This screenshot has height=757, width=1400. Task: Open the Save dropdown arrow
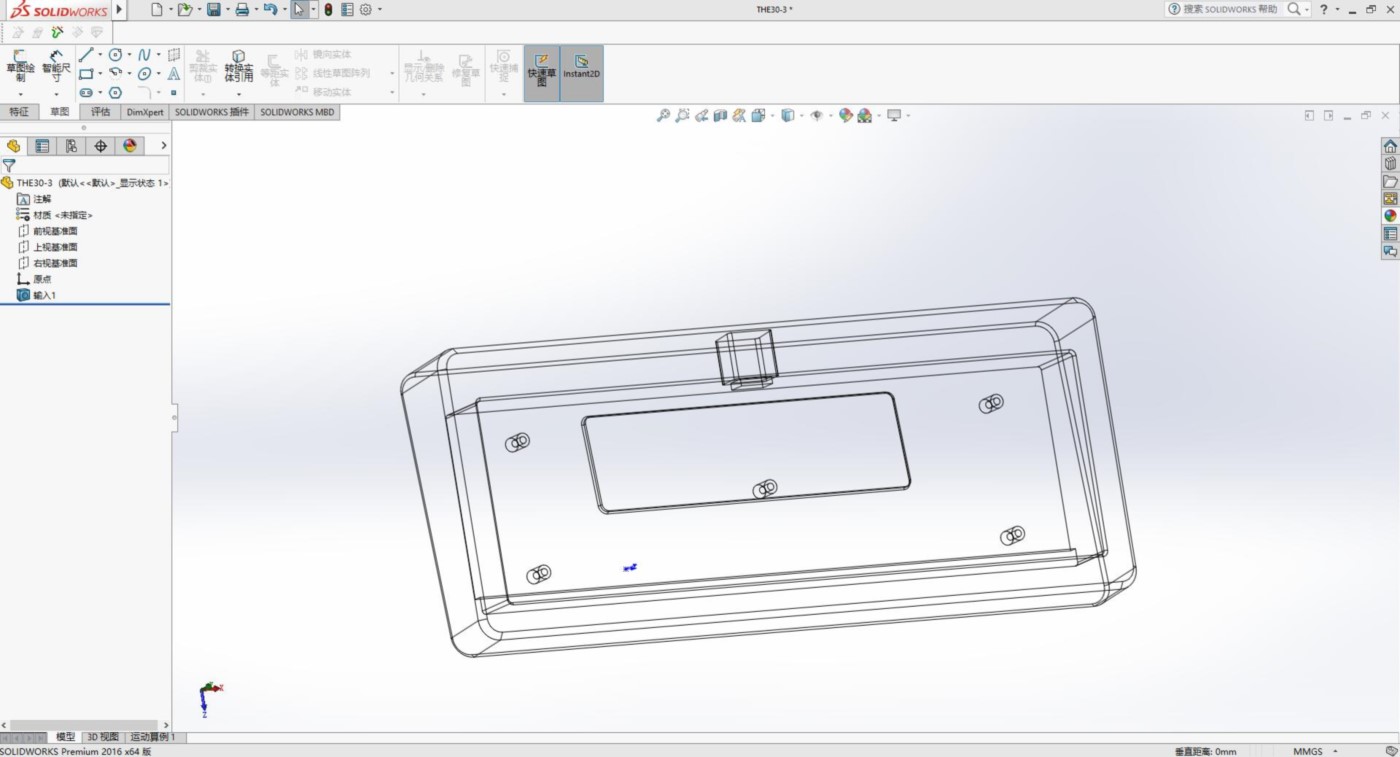point(226,9)
